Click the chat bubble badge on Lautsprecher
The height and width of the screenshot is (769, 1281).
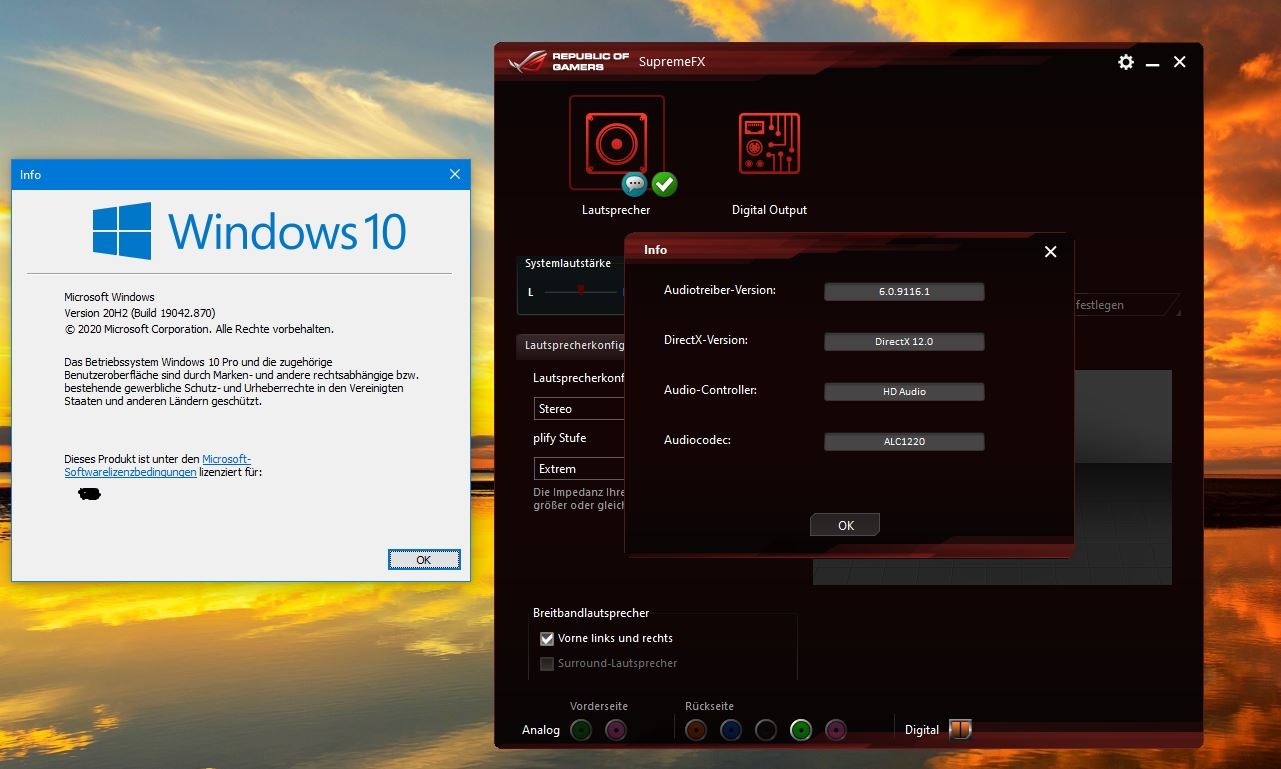(x=635, y=184)
